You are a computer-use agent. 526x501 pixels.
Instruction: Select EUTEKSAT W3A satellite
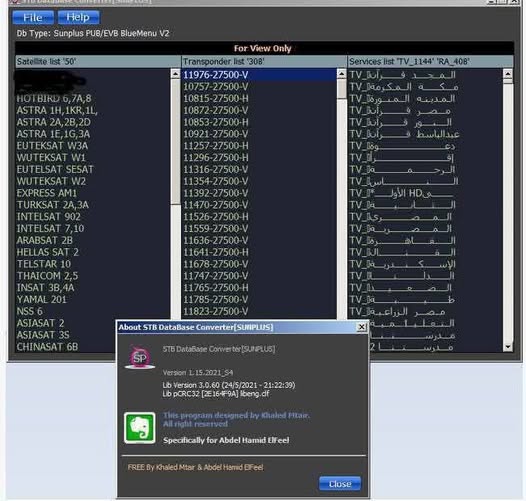point(93,146)
